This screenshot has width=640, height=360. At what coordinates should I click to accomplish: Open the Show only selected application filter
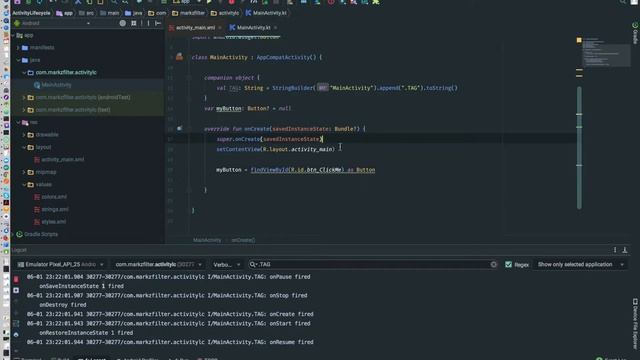click(x=580, y=264)
